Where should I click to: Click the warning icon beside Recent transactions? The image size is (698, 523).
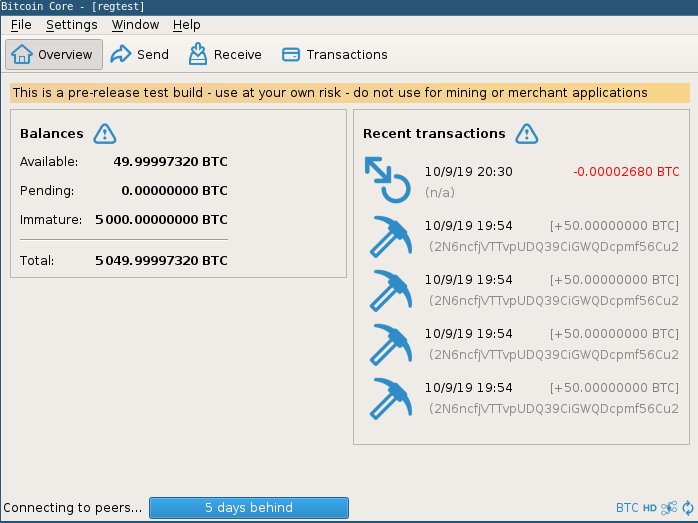(527, 134)
